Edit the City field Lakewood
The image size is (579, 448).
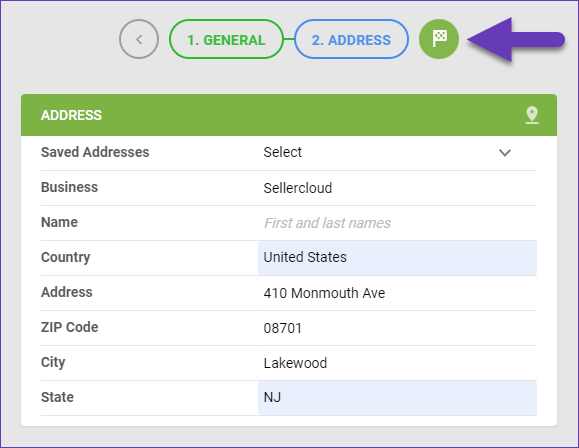coord(397,363)
